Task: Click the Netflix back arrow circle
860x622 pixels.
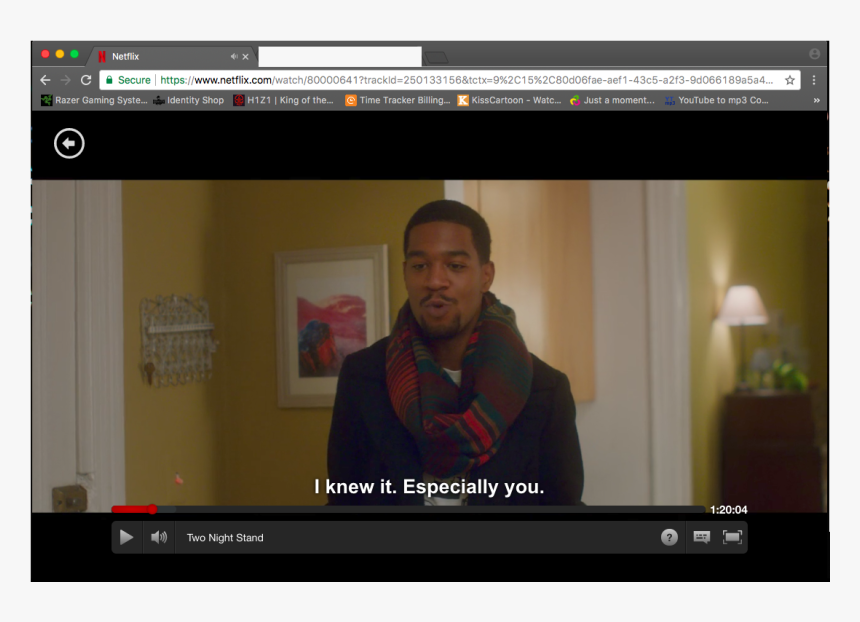Action: pos(69,144)
